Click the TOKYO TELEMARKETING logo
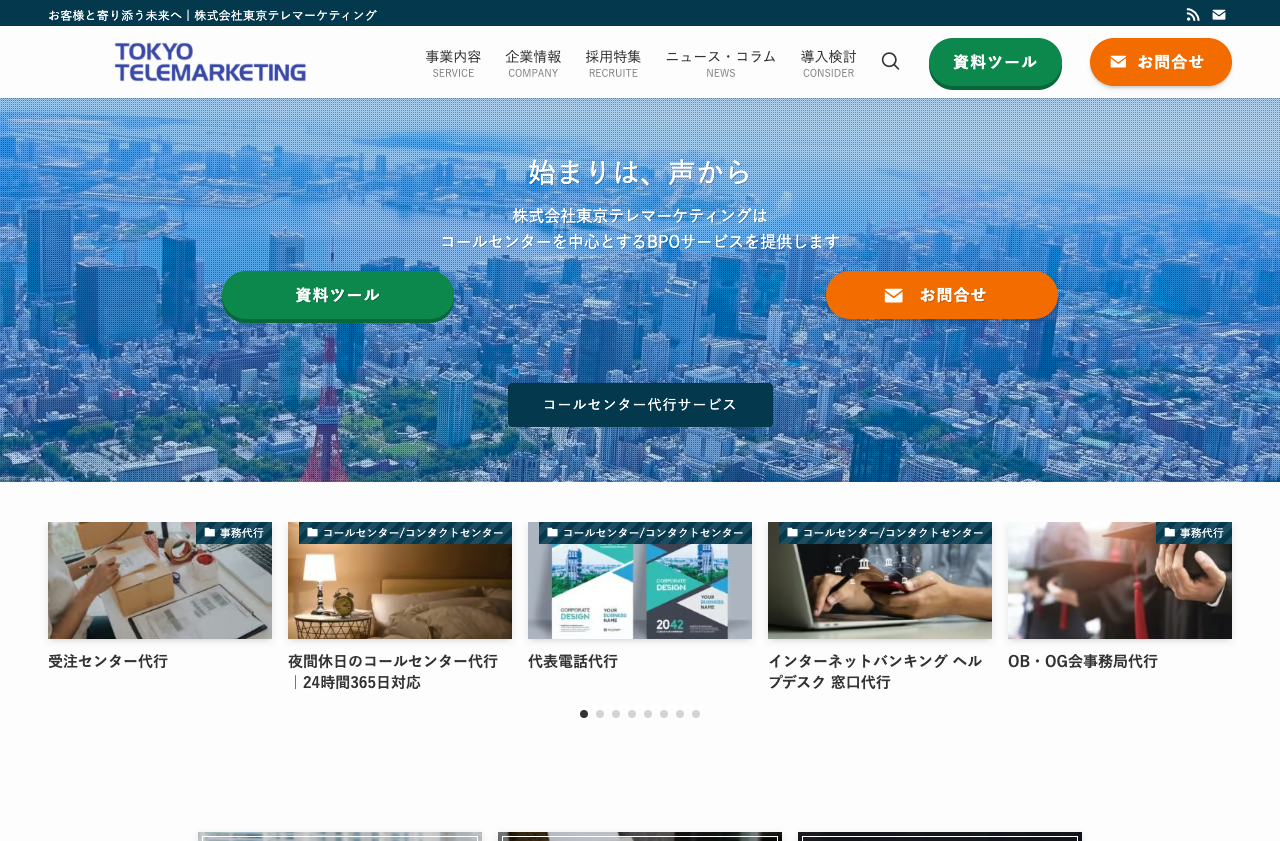Viewport: 1280px width, 841px height. point(210,61)
